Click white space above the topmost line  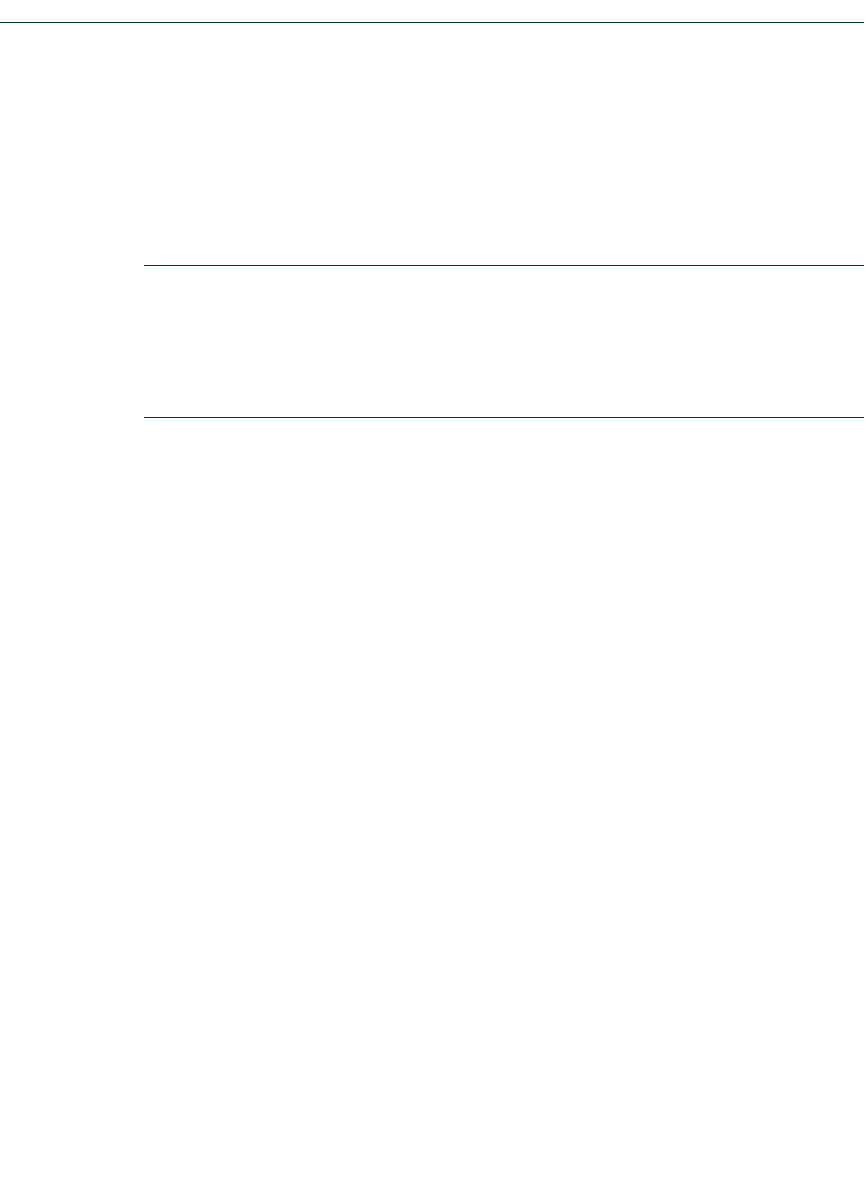click(x=432, y=11)
